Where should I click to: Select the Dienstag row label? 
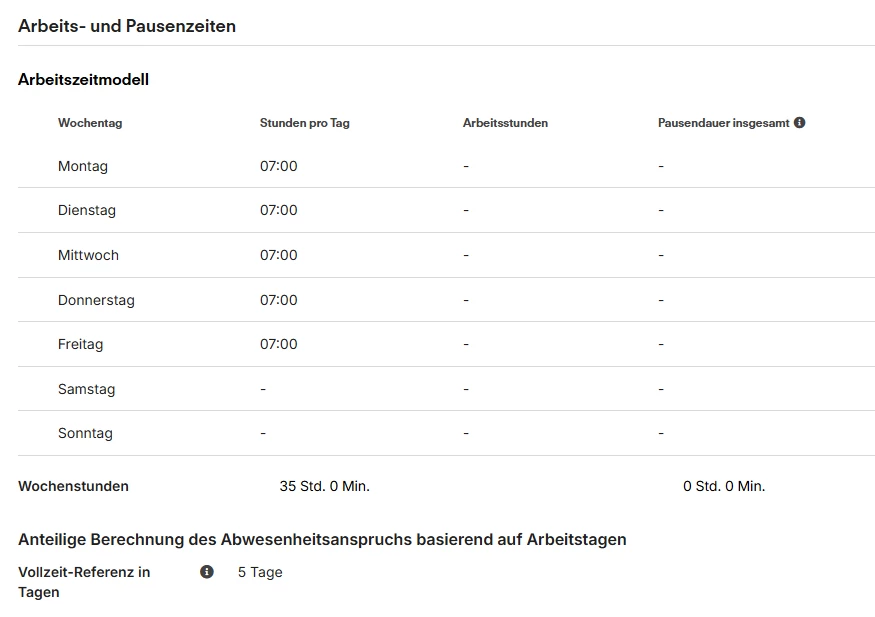86,210
